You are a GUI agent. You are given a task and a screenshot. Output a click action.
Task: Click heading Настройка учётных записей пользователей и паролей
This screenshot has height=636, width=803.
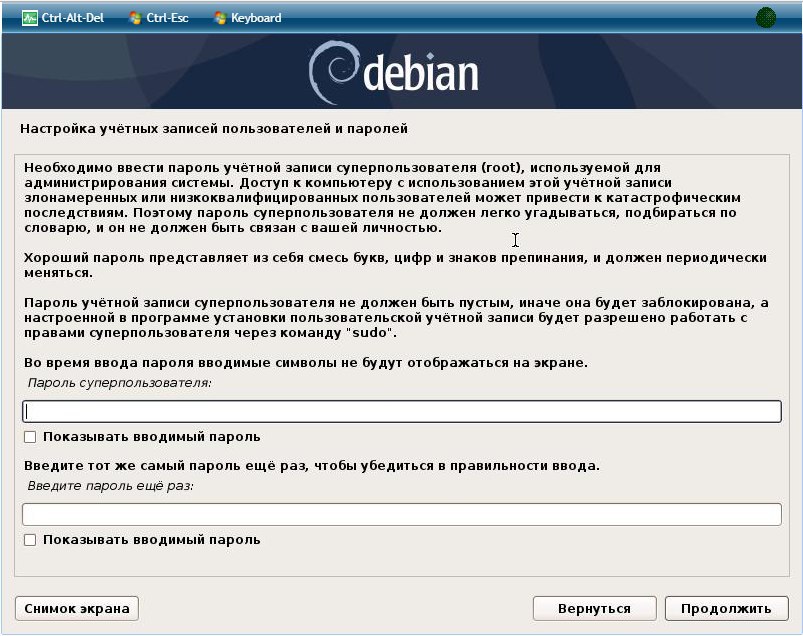pyautogui.click(x=214, y=129)
